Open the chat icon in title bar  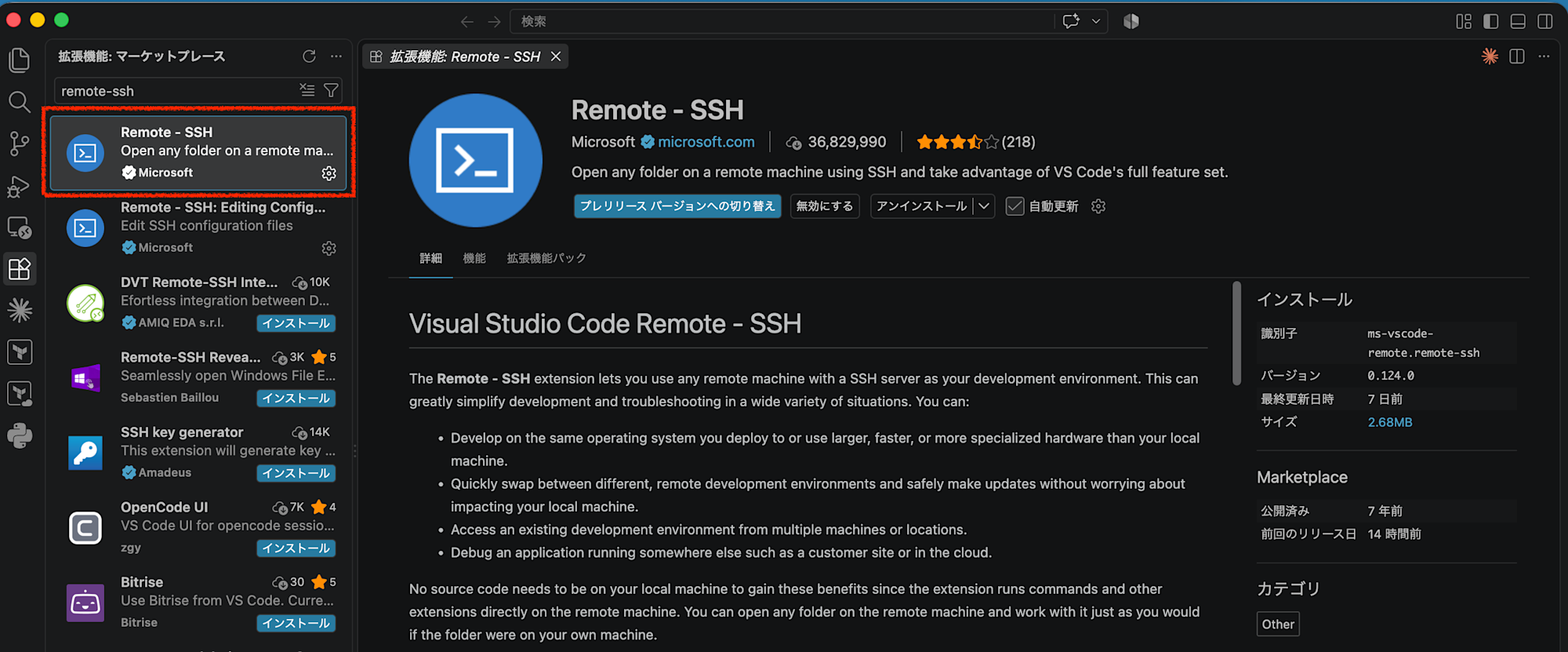point(1071,21)
